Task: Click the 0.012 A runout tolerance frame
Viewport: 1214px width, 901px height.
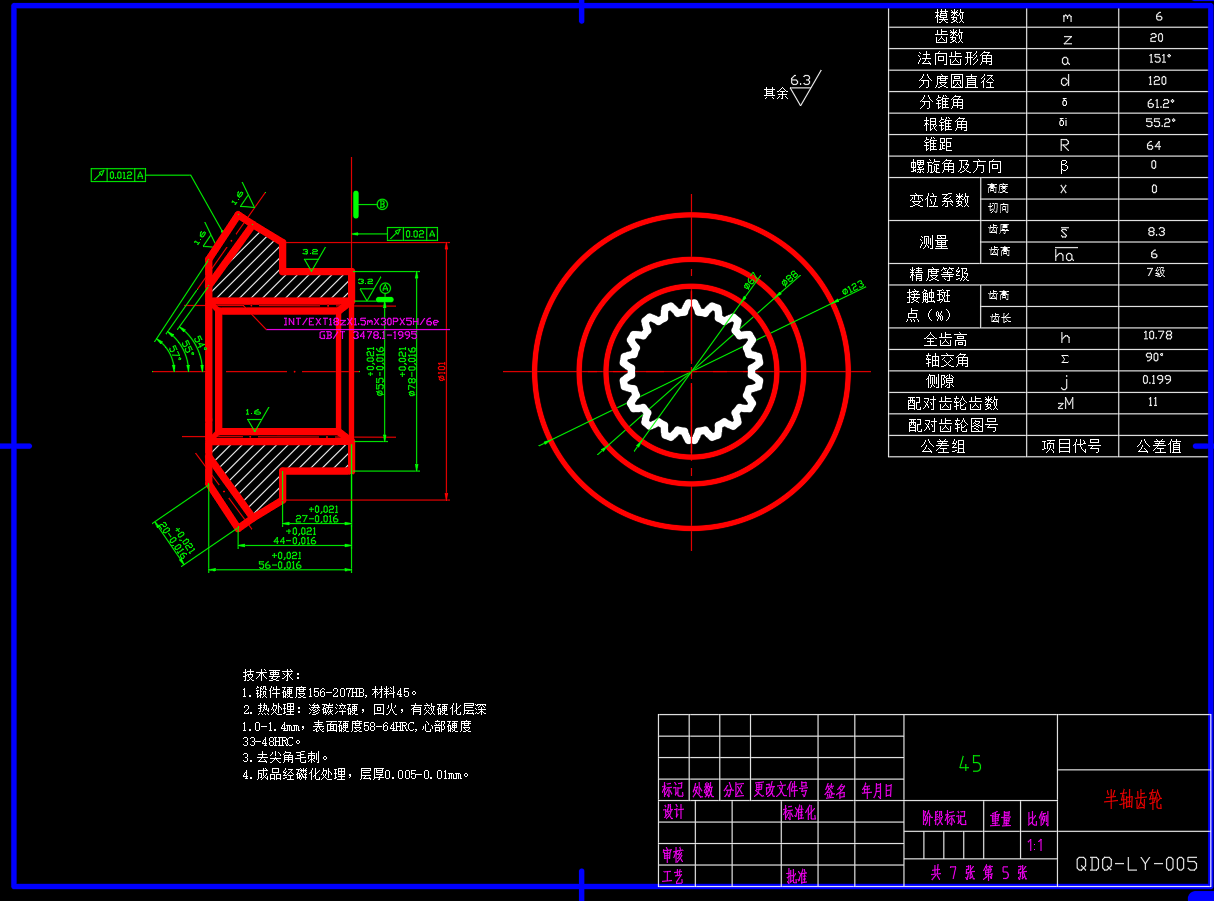Action: pyautogui.click(x=118, y=175)
